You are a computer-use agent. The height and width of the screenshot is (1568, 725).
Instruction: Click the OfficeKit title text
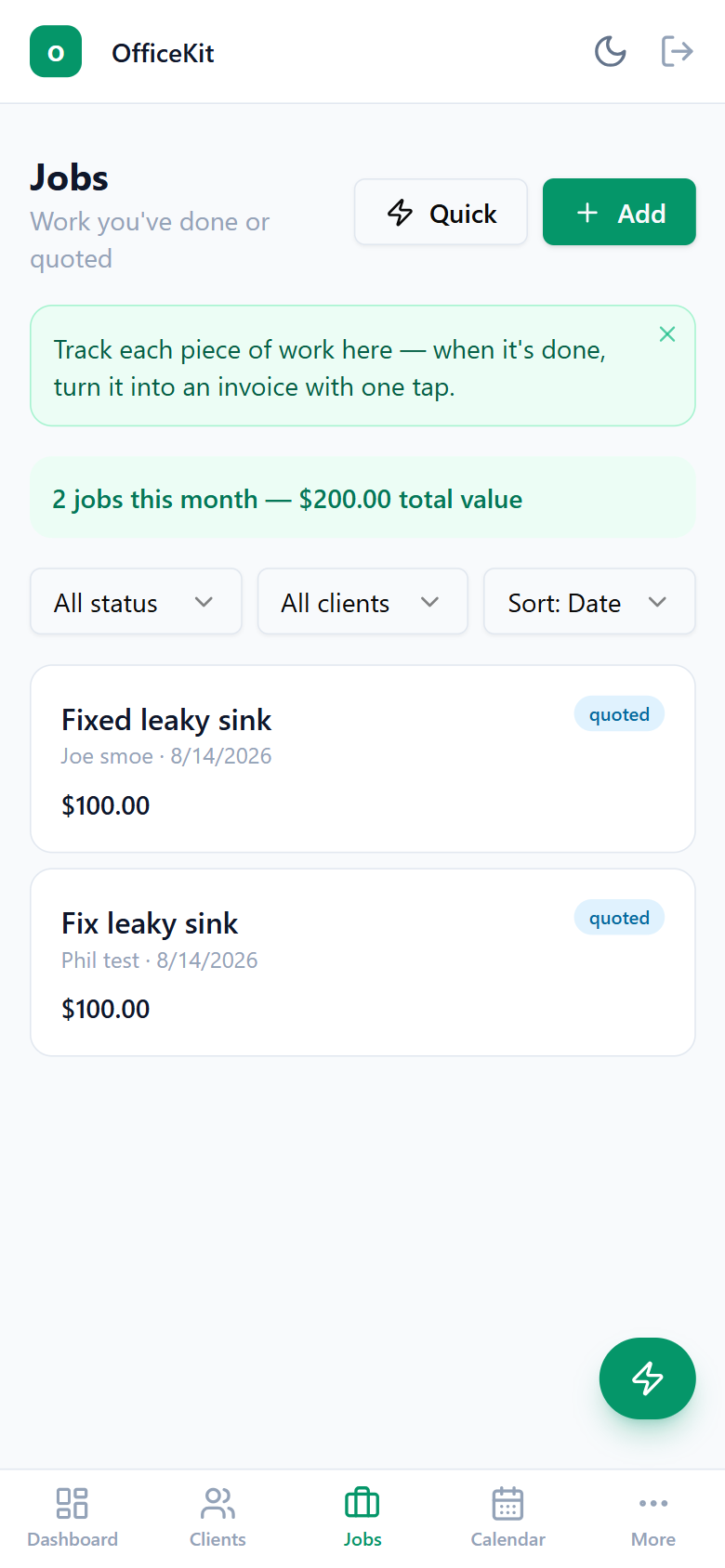click(x=163, y=53)
